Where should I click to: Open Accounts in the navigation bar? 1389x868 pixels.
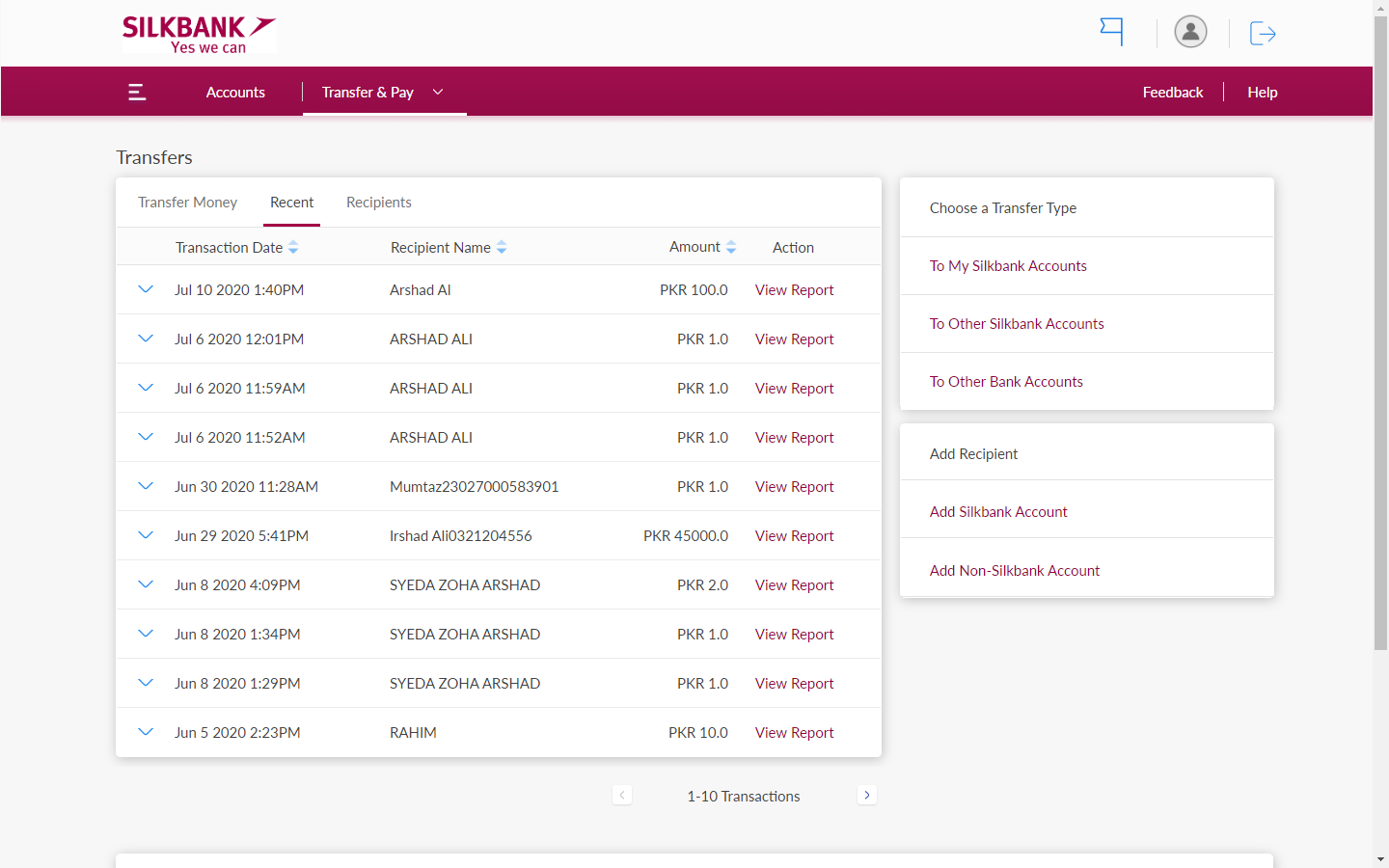(x=235, y=92)
